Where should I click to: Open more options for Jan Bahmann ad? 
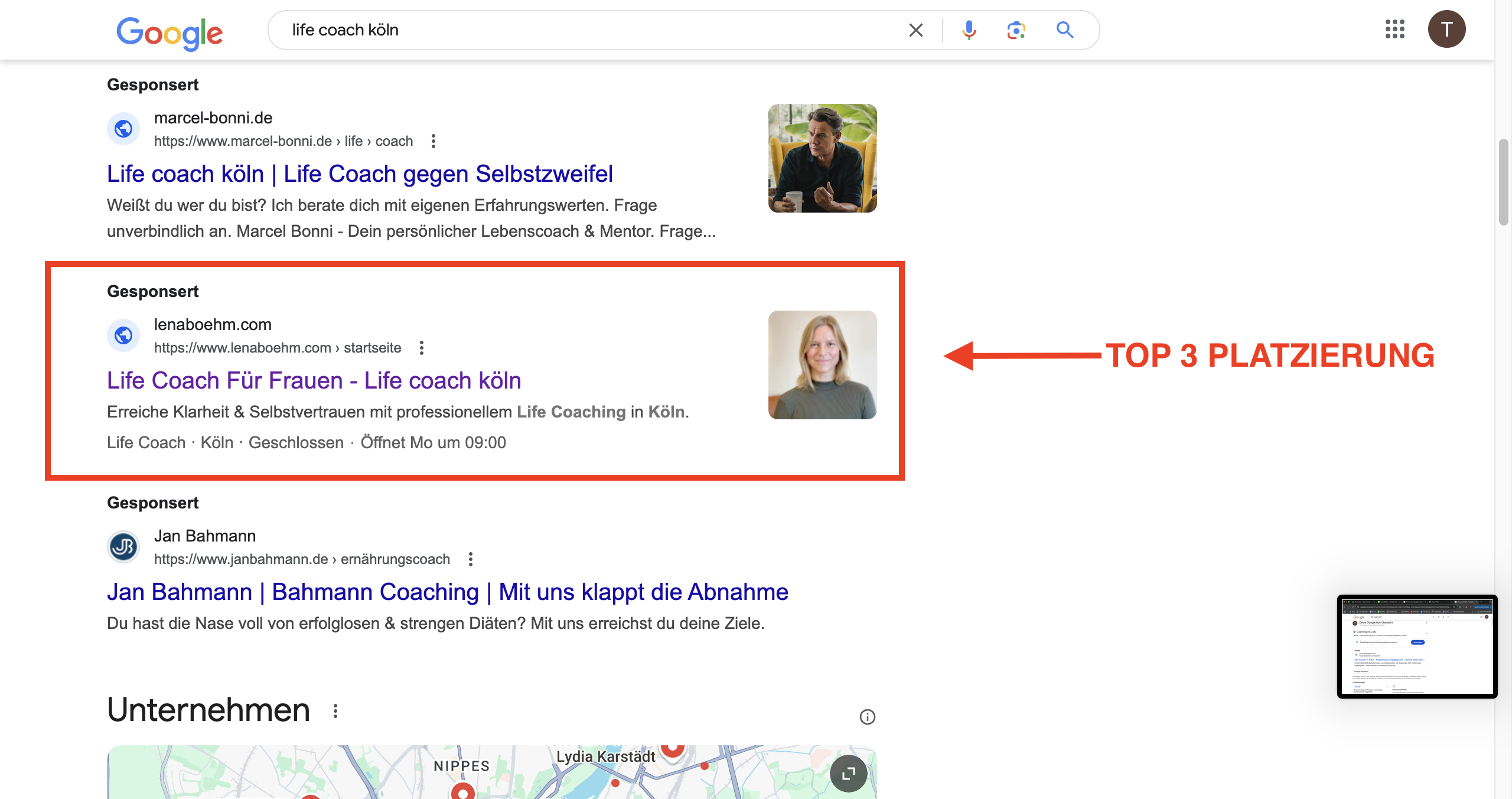pos(471,559)
